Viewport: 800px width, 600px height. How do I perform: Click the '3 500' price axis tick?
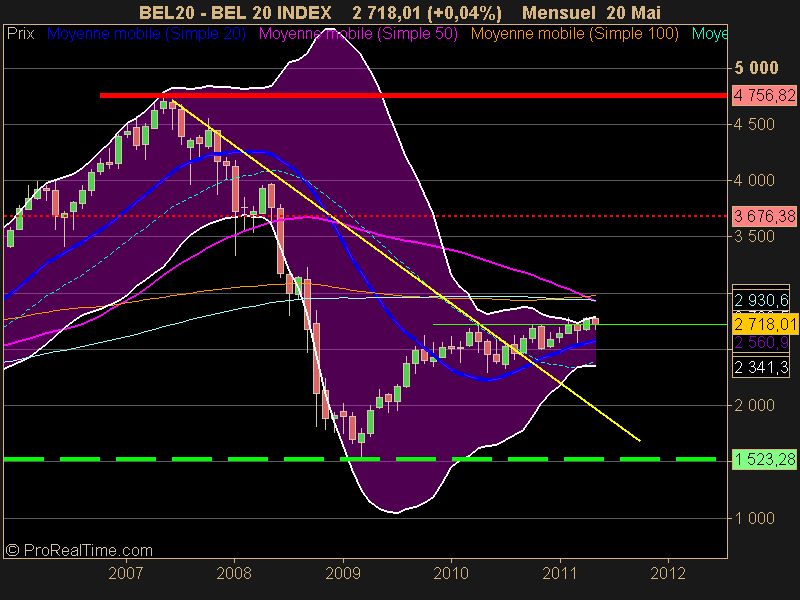754,237
